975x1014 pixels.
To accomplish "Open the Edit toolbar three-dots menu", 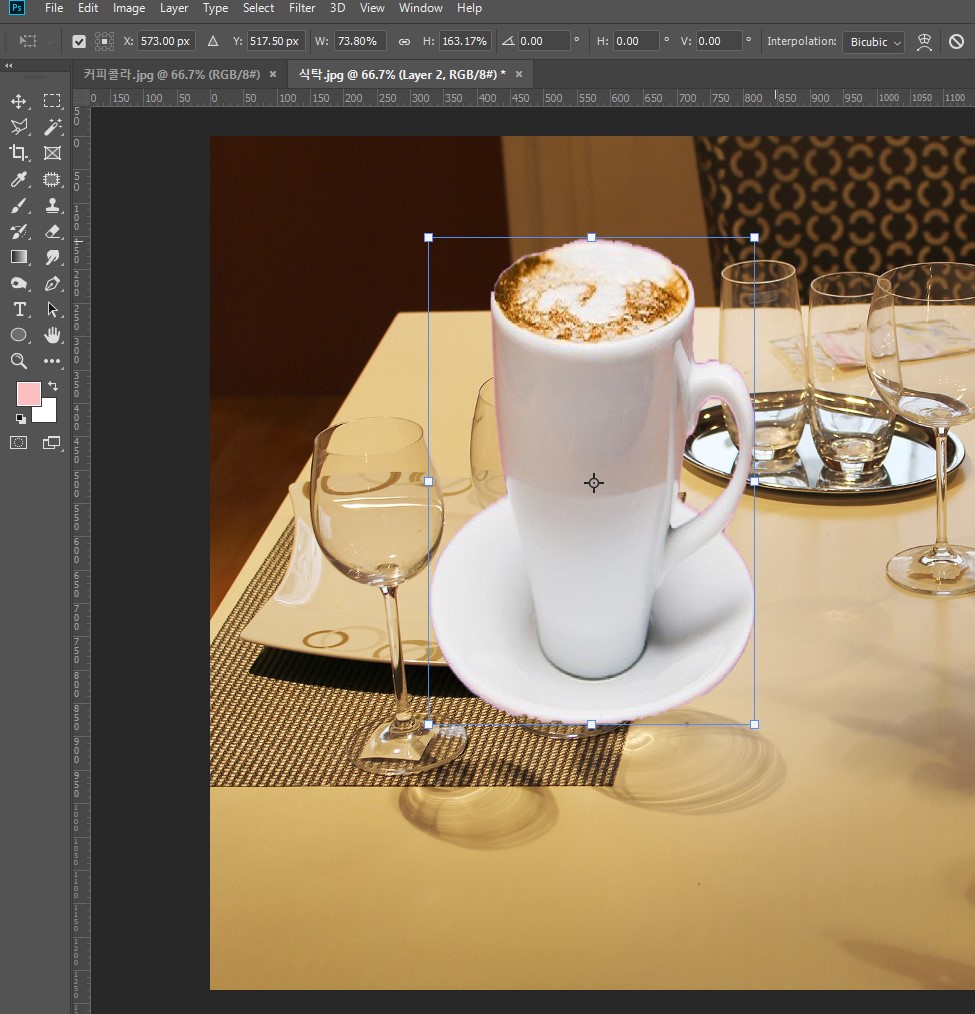I will (53, 361).
